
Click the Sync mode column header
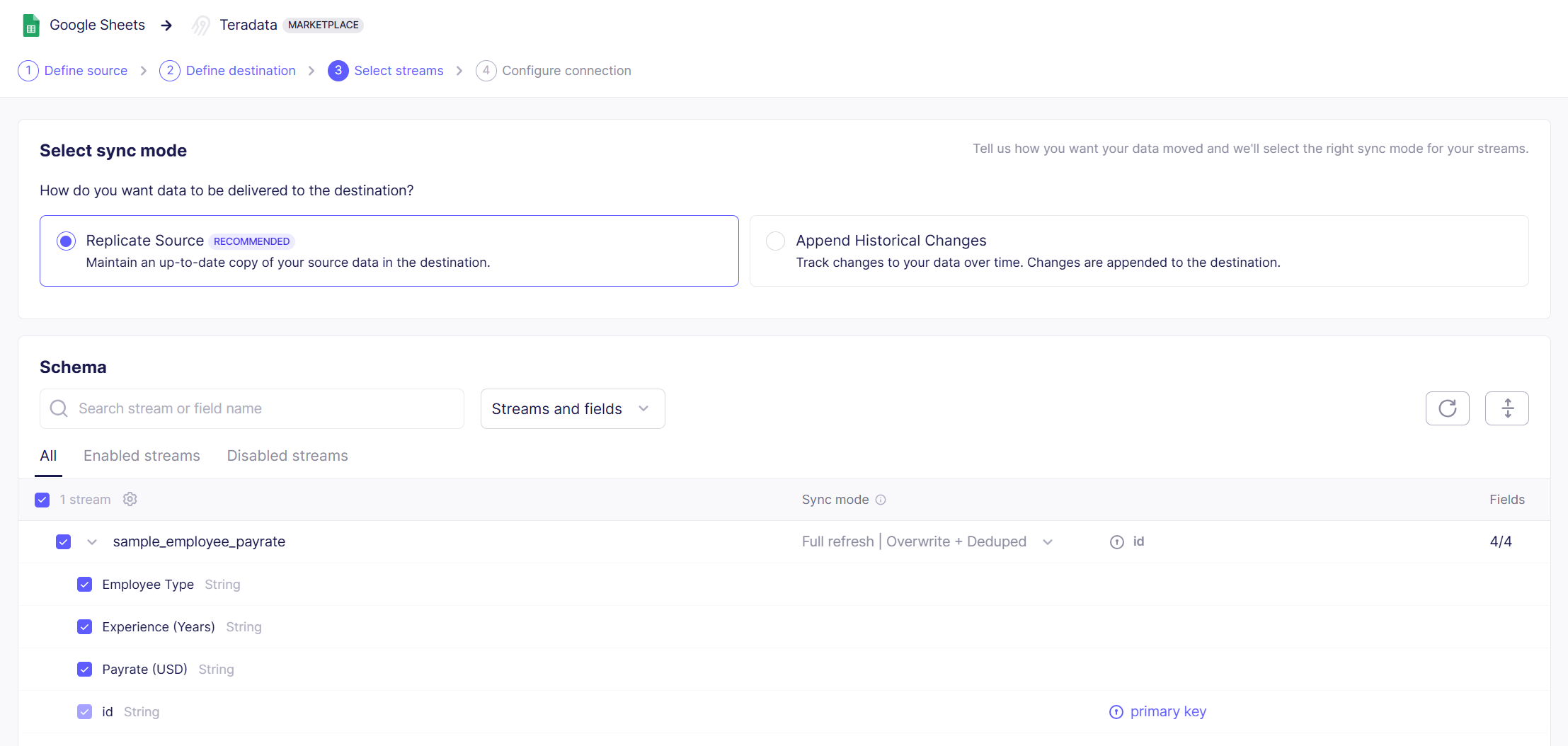[835, 500]
